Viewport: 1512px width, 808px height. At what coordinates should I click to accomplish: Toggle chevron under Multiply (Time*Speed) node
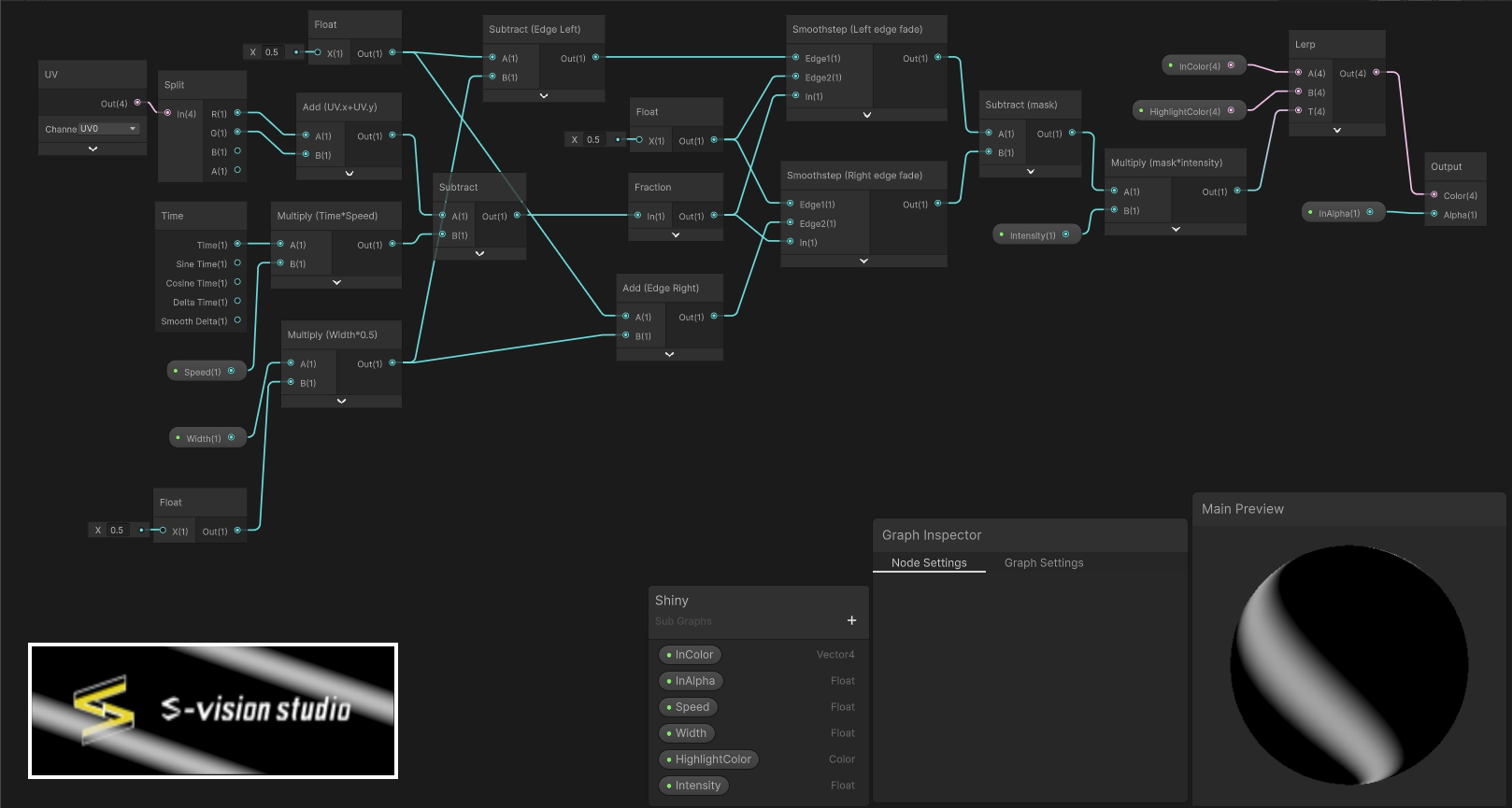click(336, 282)
